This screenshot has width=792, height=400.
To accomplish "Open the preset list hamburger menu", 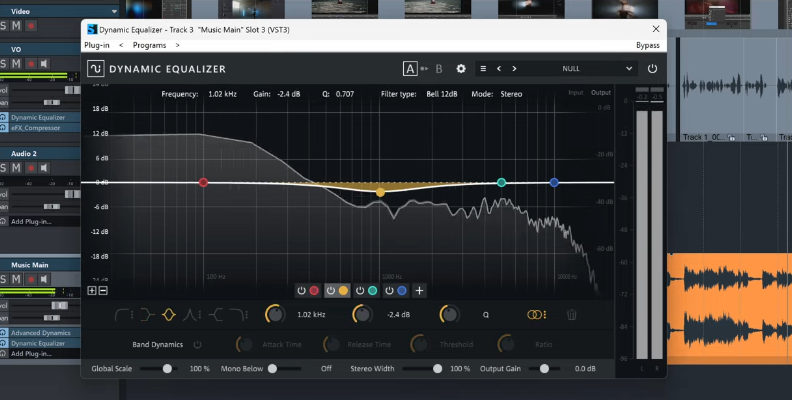I will pyautogui.click(x=483, y=69).
